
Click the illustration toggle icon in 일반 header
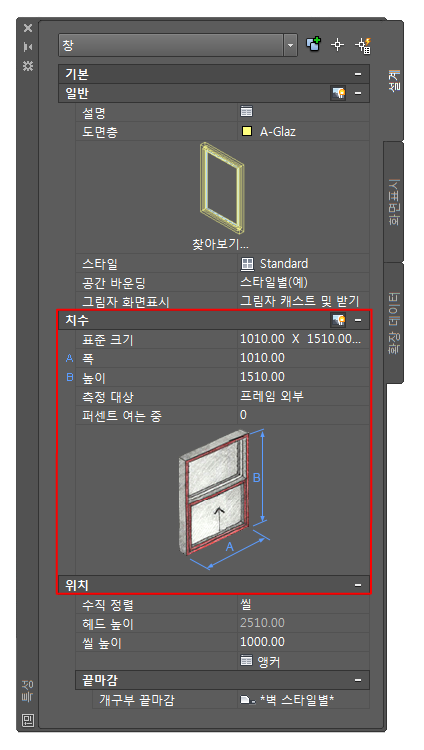[338, 93]
